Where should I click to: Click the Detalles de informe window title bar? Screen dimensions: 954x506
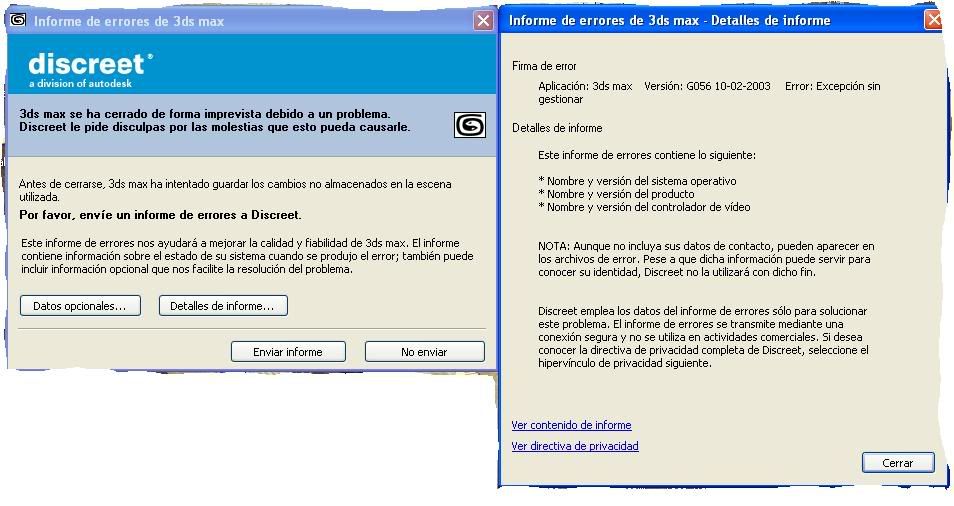669,20
